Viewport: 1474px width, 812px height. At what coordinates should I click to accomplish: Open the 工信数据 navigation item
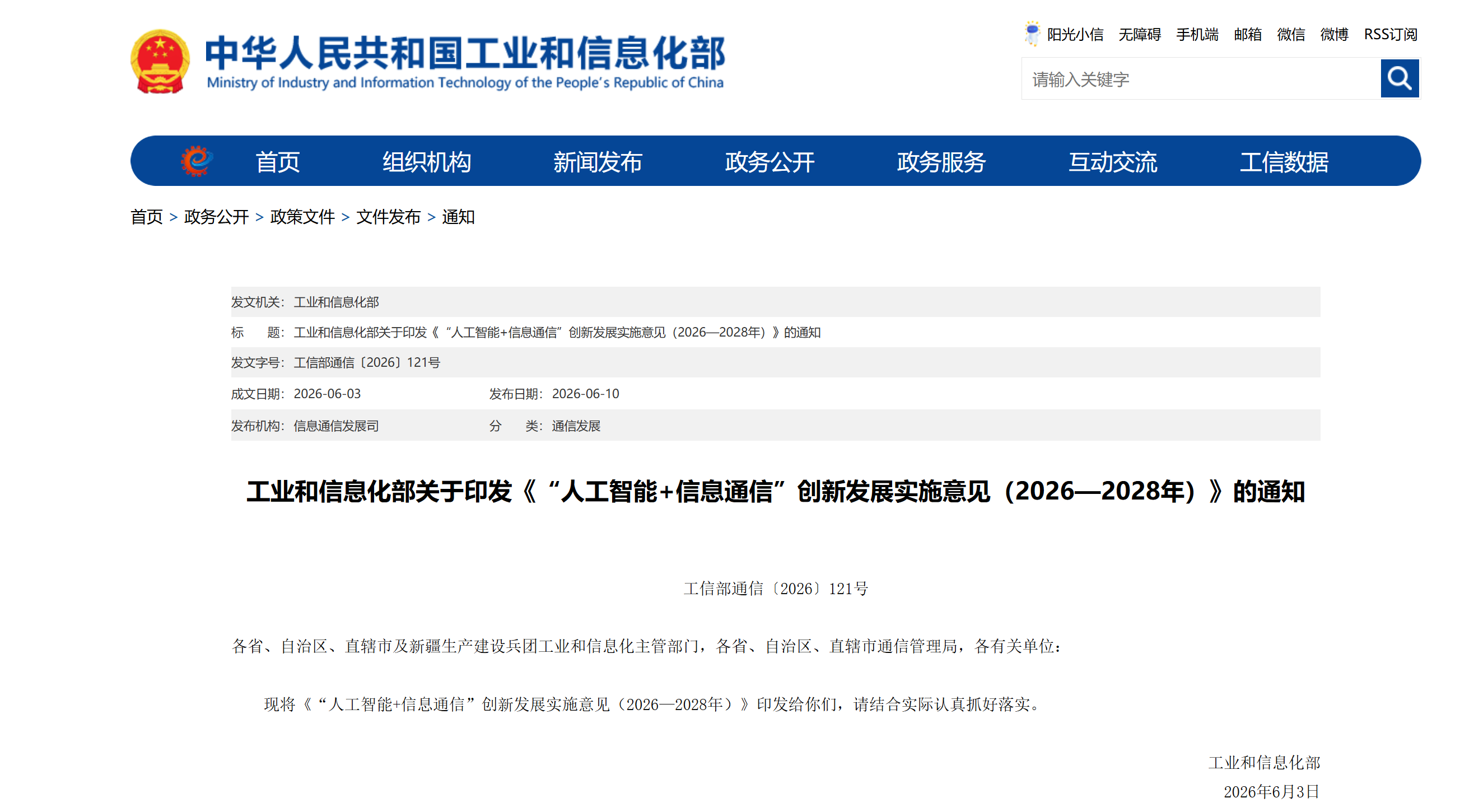(1284, 162)
